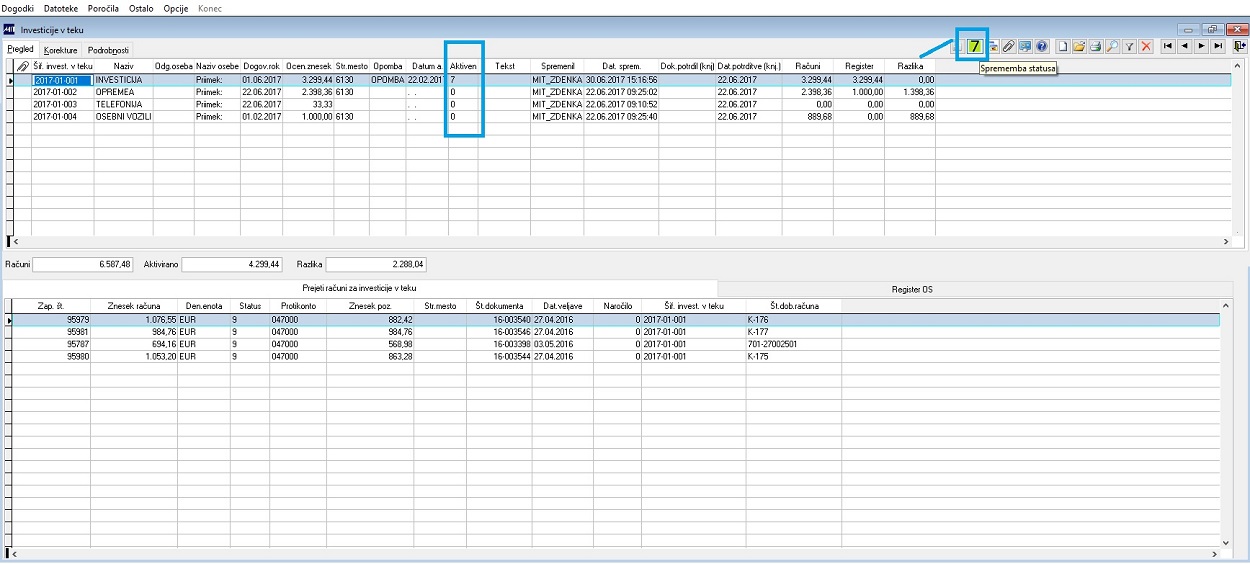Click the blue help question mark icon
Screen dimensions: 1250x564
pyautogui.click(x=1041, y=46)
